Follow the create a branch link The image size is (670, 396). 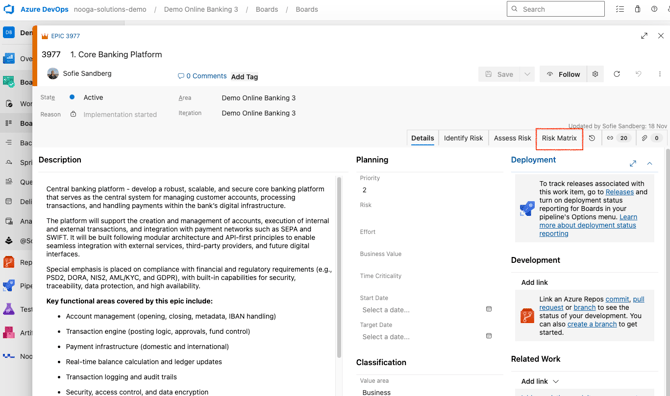[592, 324]
